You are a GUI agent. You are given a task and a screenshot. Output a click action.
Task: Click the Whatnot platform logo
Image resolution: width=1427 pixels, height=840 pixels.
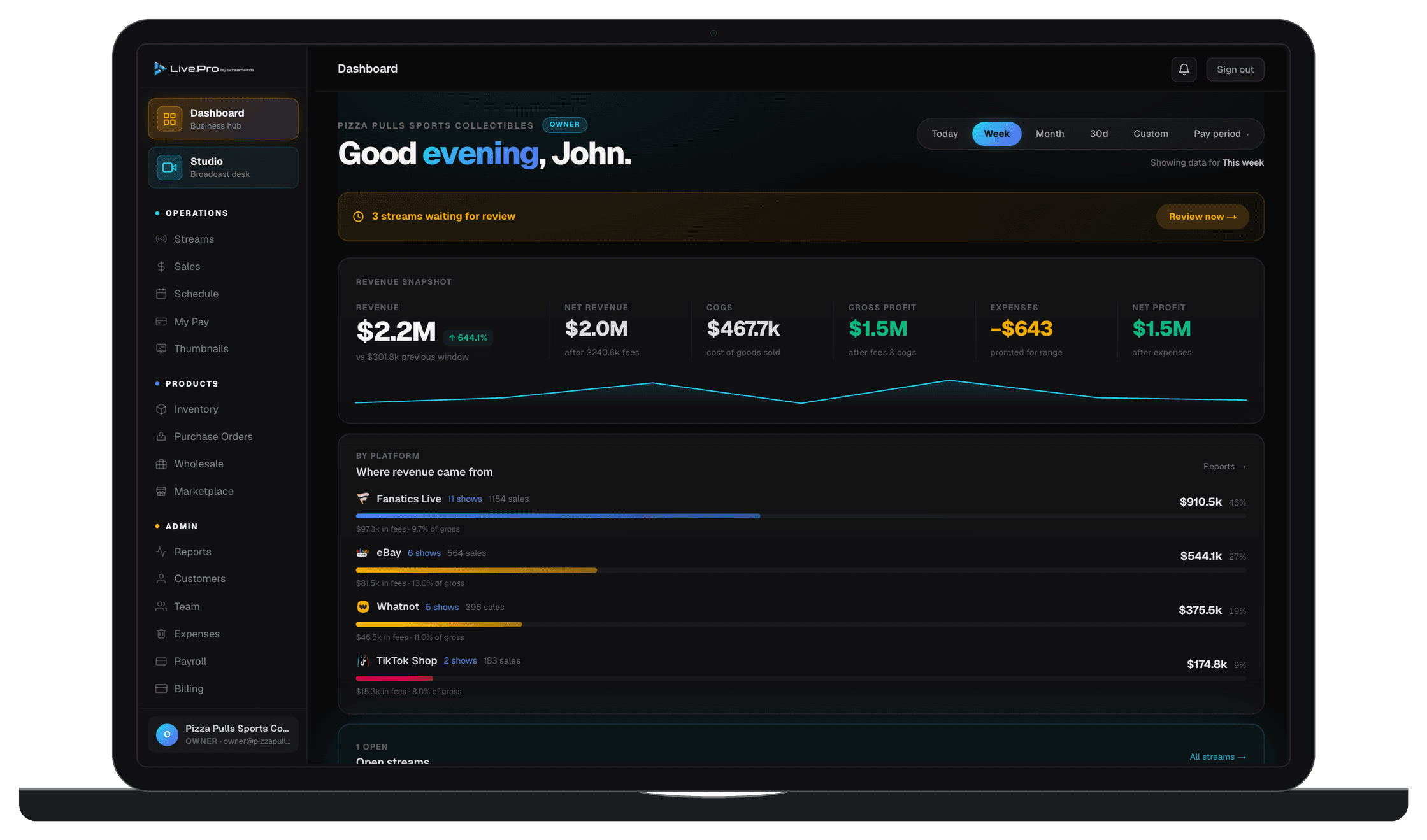click(x=362, y=606)
